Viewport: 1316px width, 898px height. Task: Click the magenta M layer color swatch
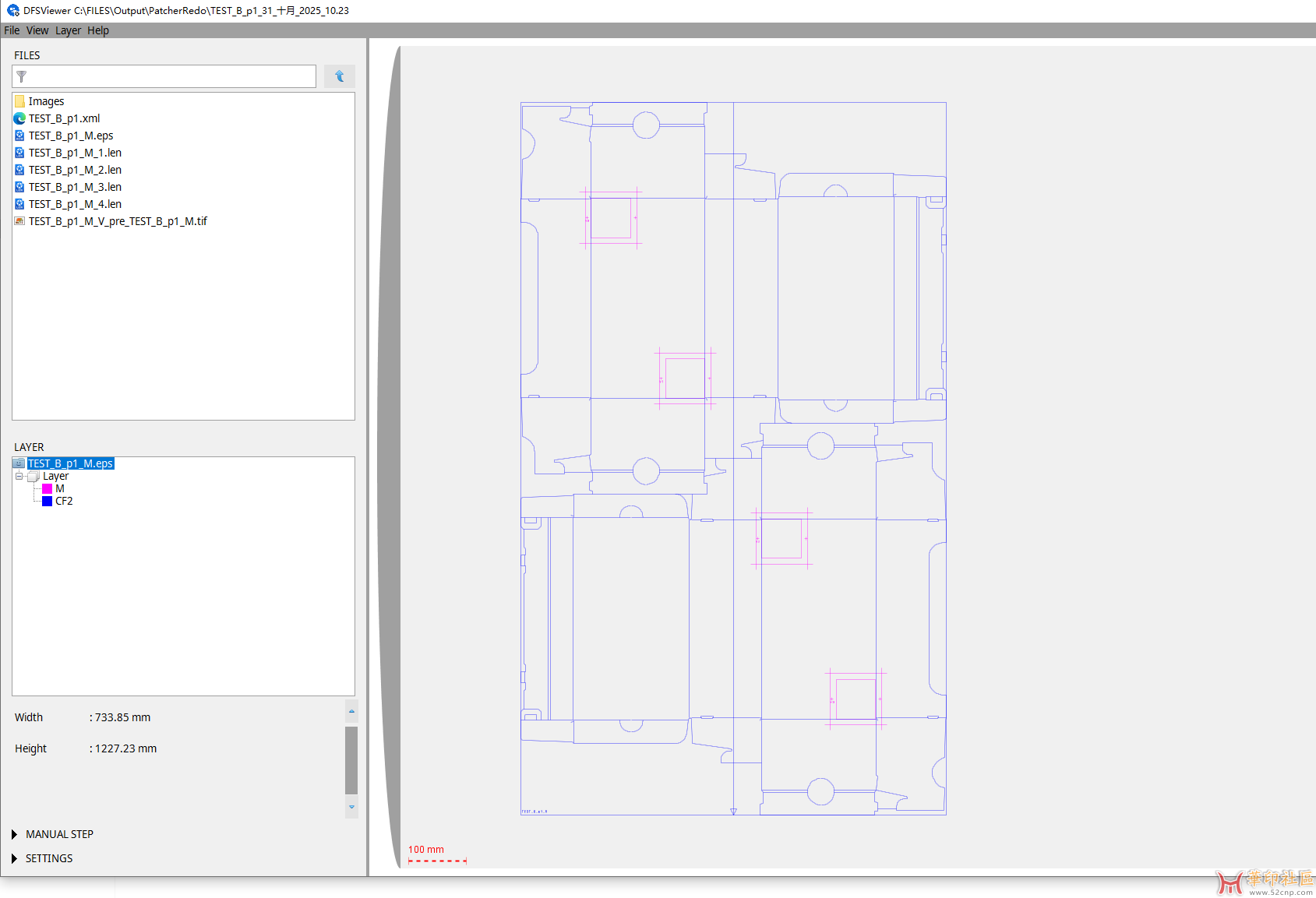pos(47,488)
